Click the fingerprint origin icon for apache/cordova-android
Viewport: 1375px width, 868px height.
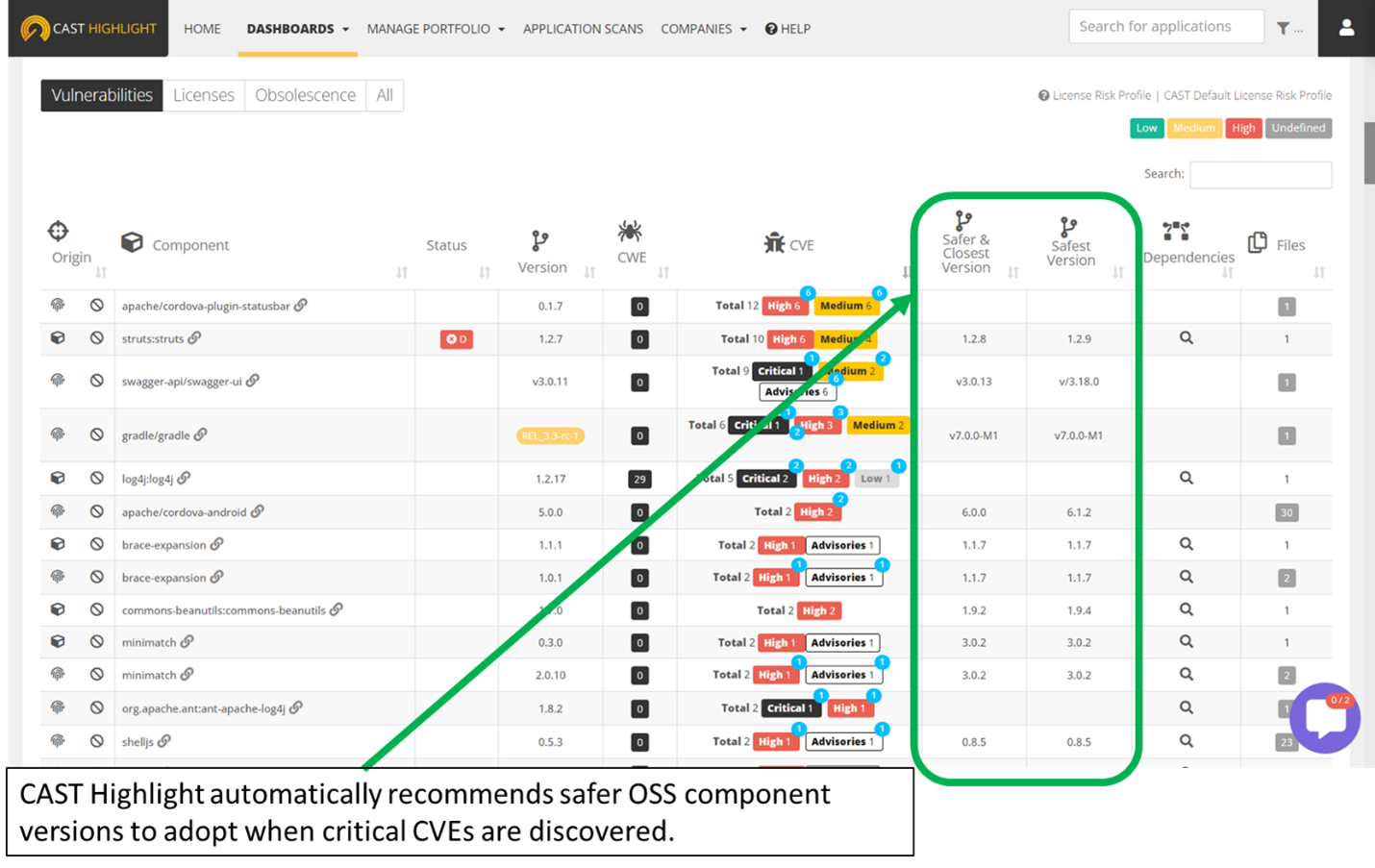[x=58, y=511]
